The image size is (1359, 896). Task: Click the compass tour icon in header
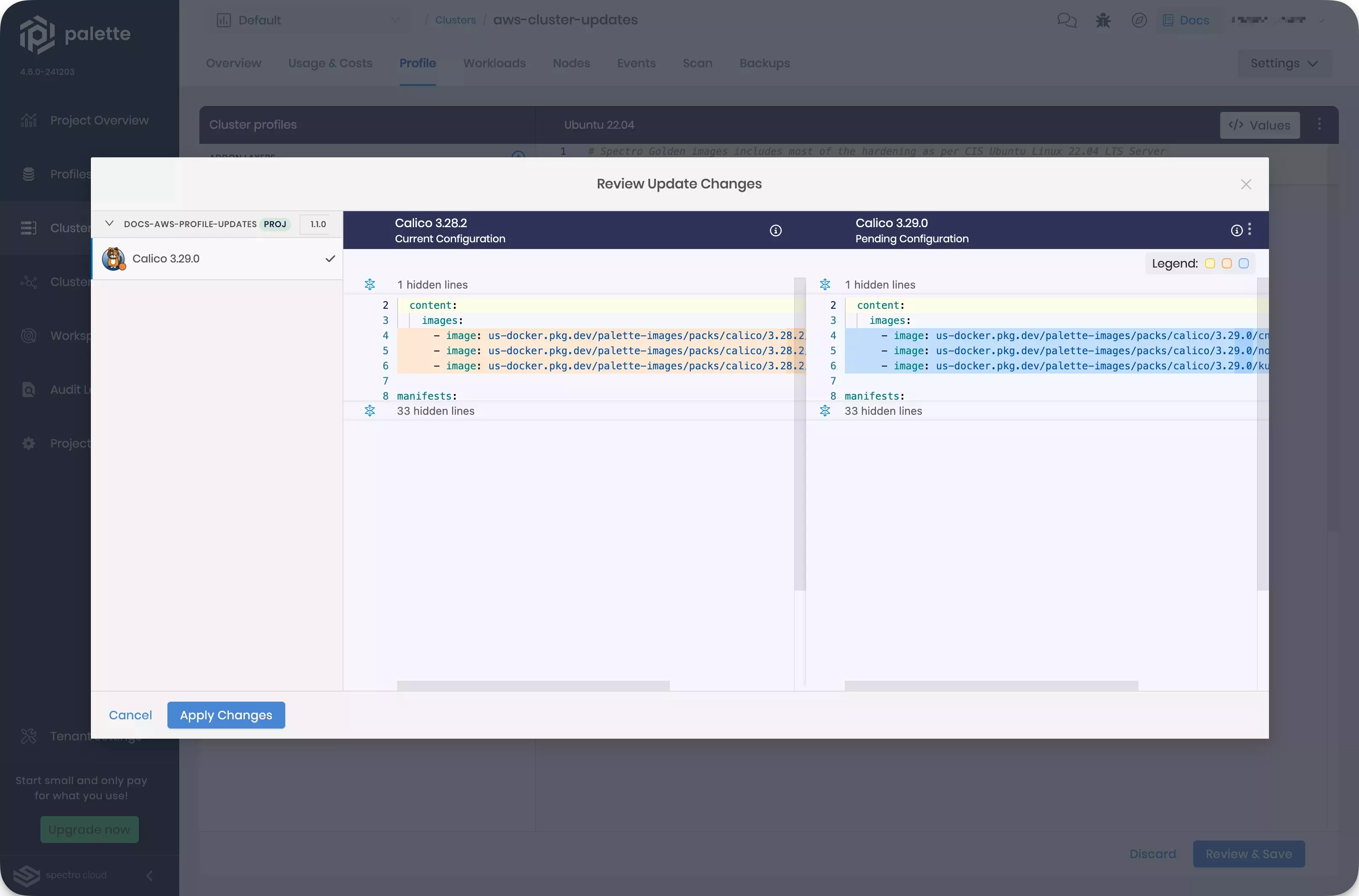(1139, 21)
